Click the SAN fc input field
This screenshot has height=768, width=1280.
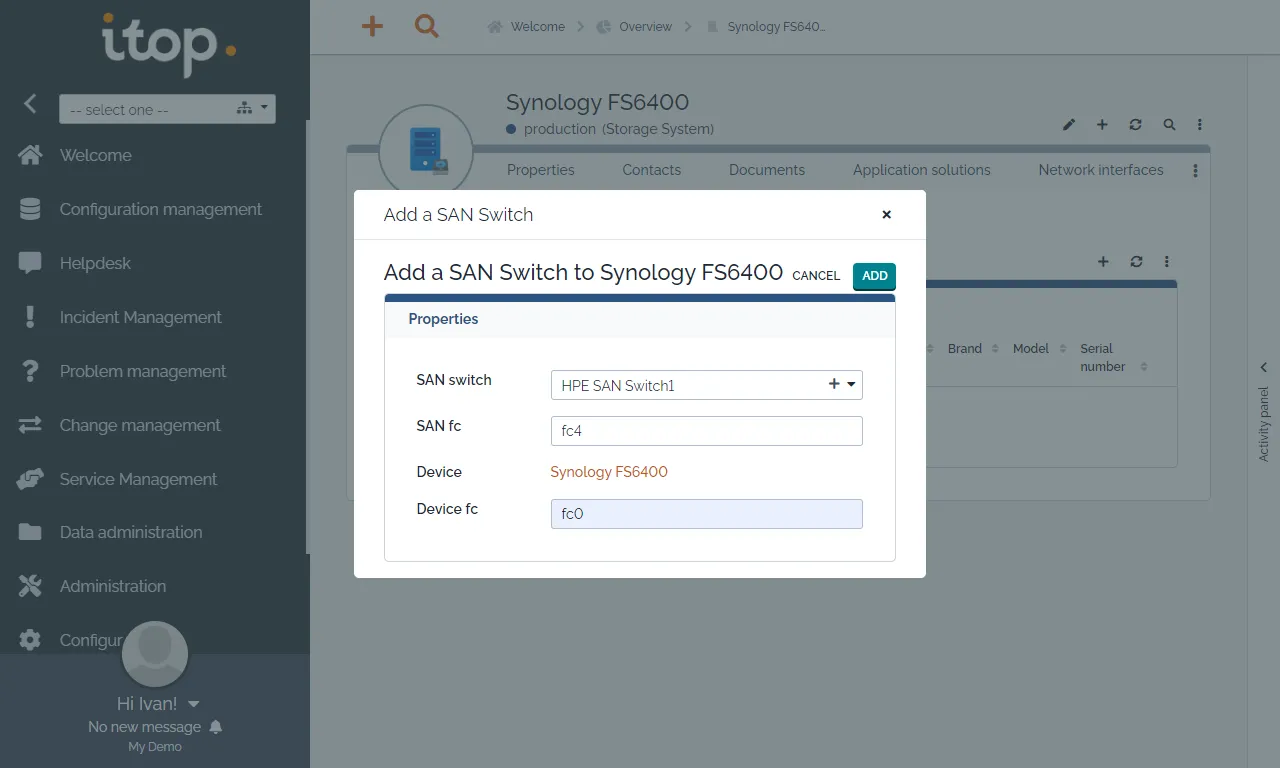tap(706, 431)
